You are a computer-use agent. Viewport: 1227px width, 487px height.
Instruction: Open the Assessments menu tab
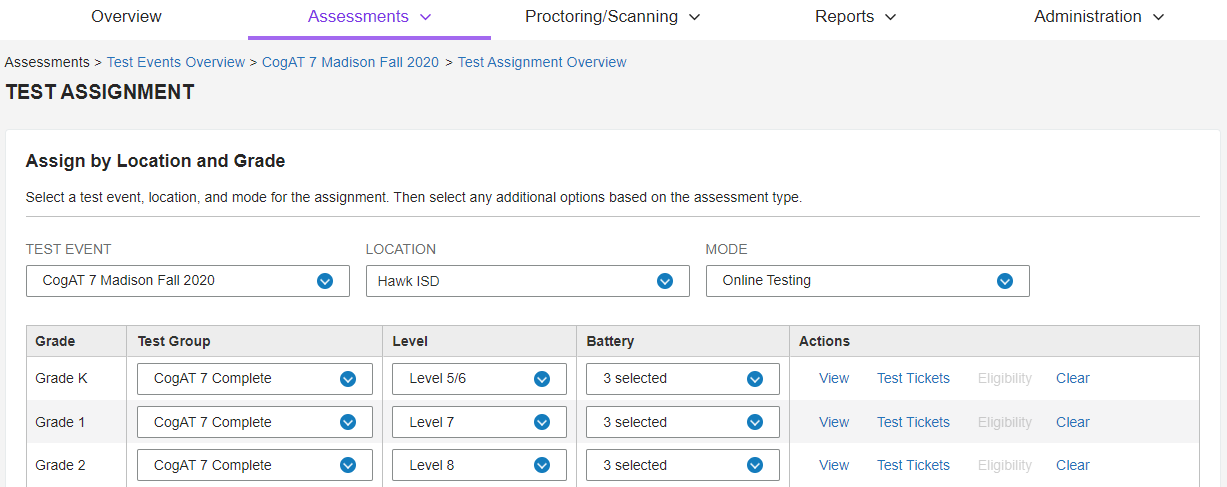click(369, 17)
